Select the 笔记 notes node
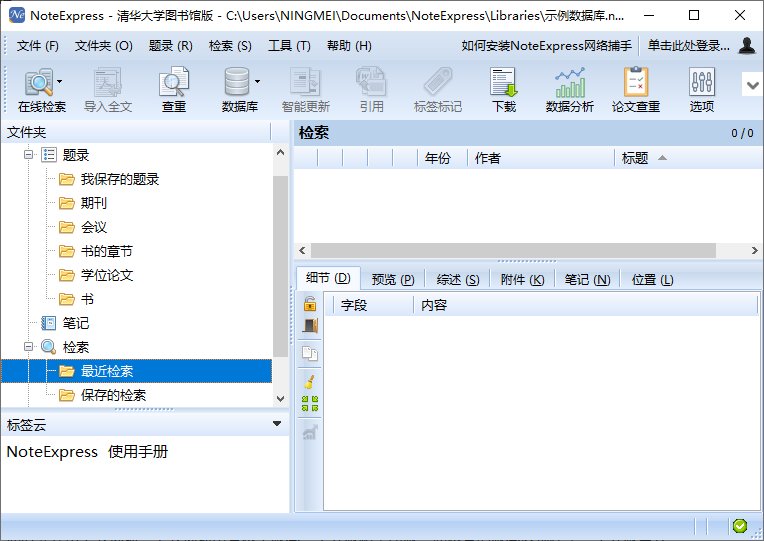This screenshot has height=541, width=764. pos(76,323)
